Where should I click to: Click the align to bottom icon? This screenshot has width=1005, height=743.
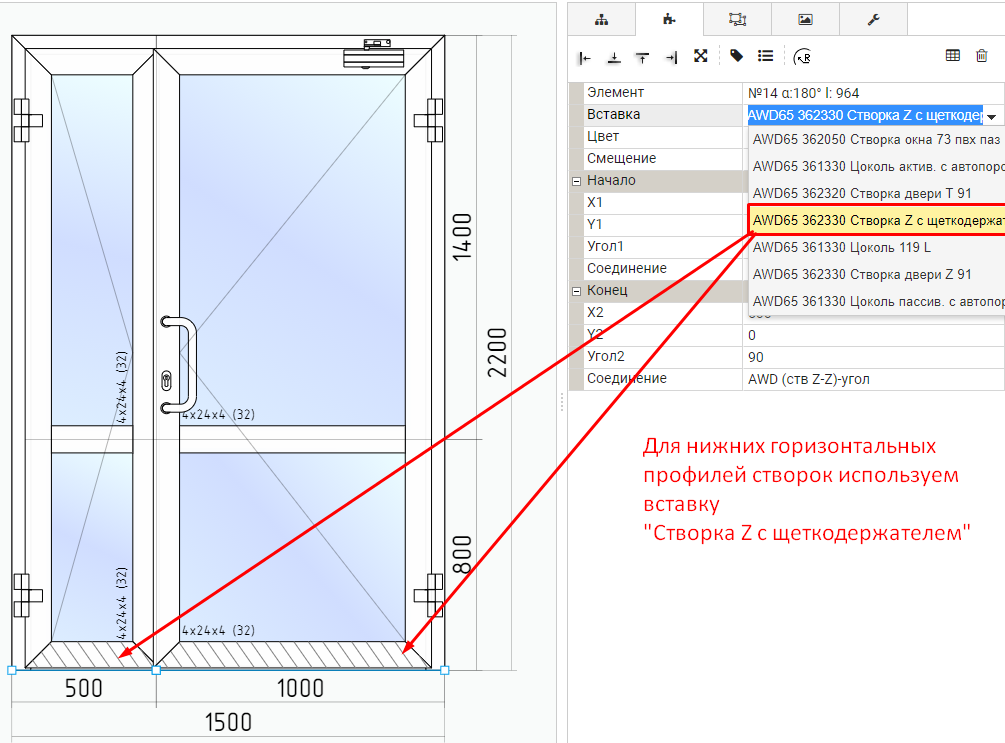[x=614, y=58]
